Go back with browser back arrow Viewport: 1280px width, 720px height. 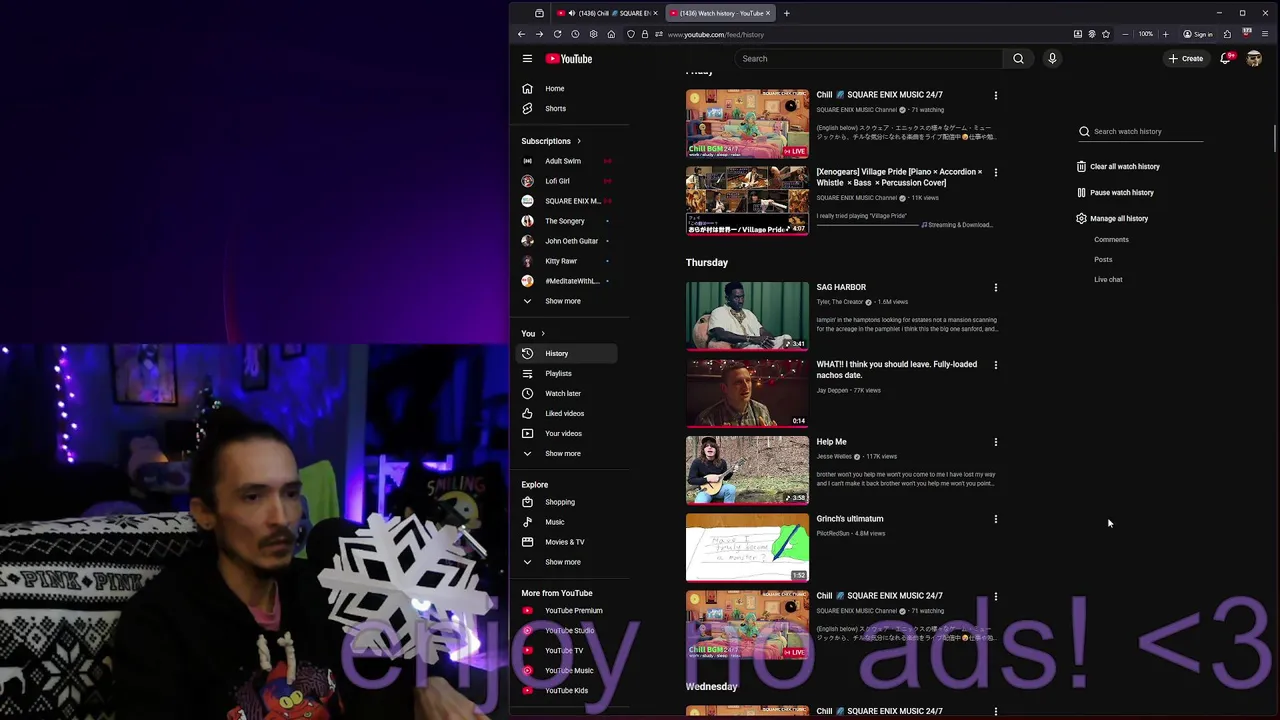point(521,34)
